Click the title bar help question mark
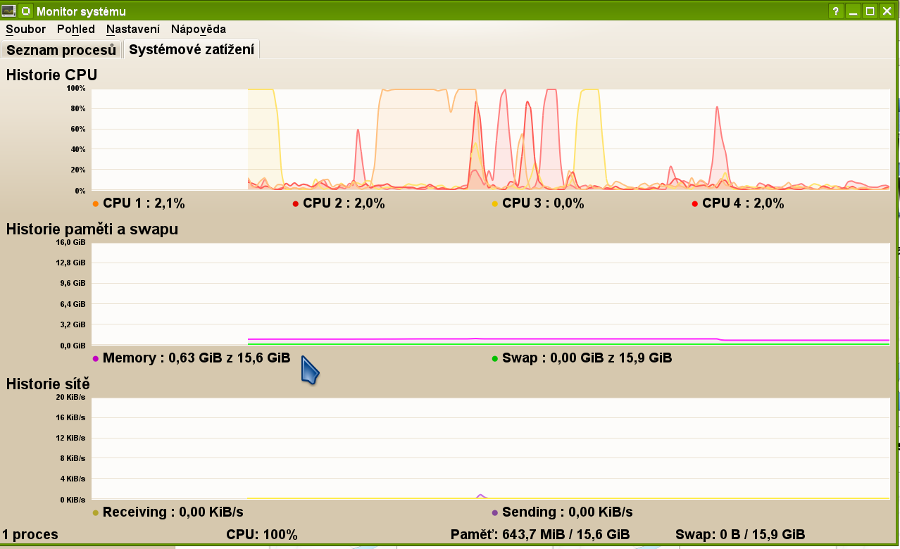 click(x=835, y=11)
